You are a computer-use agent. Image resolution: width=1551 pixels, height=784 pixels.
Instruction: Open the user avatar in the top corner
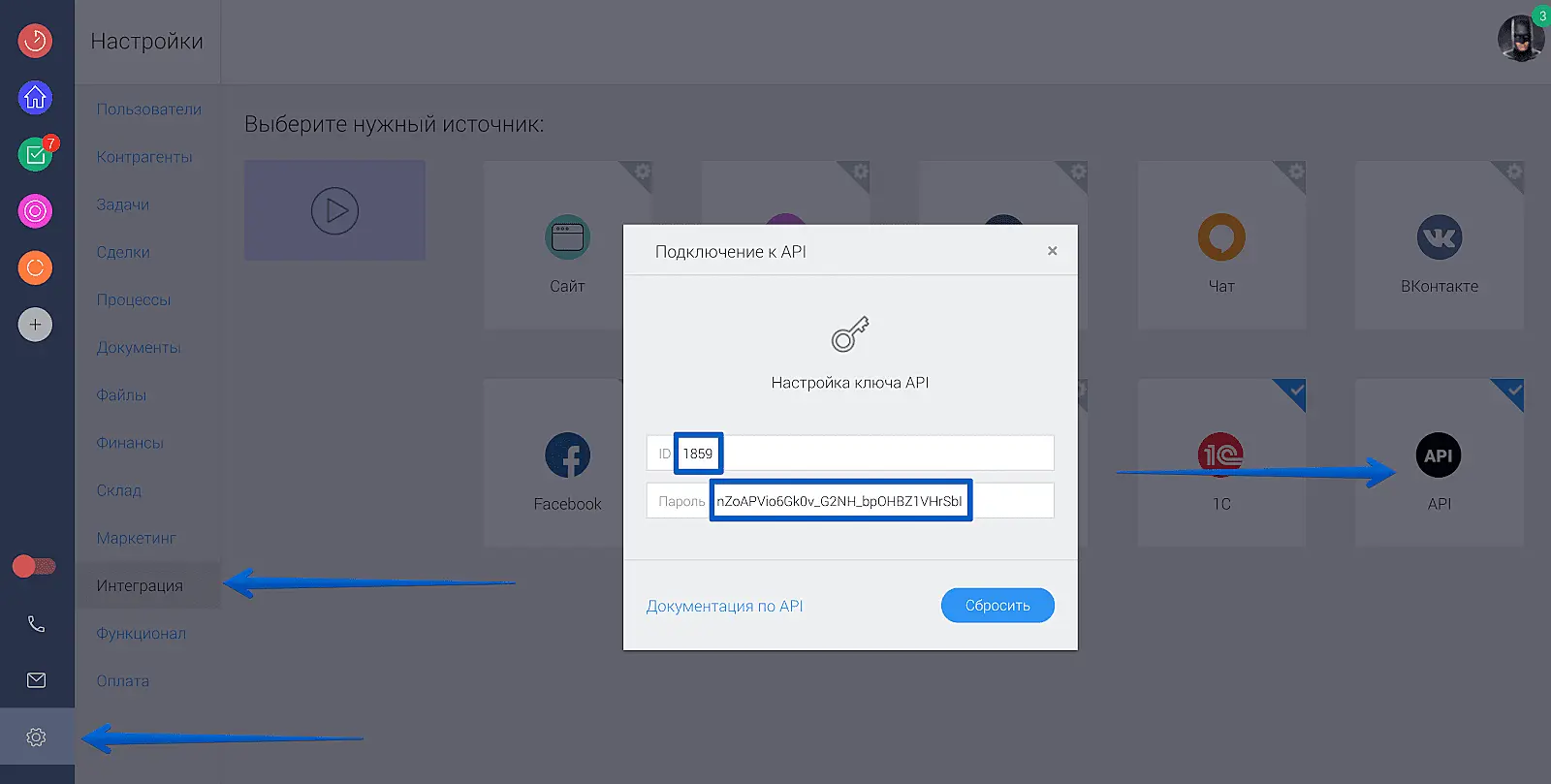coord(1520,39)
